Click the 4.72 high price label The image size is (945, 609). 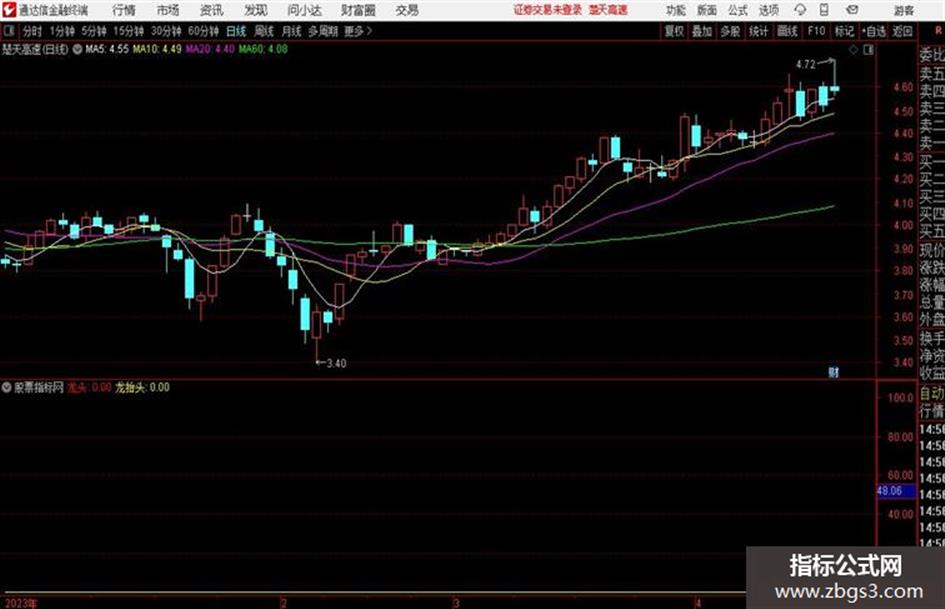click(806, 65)
